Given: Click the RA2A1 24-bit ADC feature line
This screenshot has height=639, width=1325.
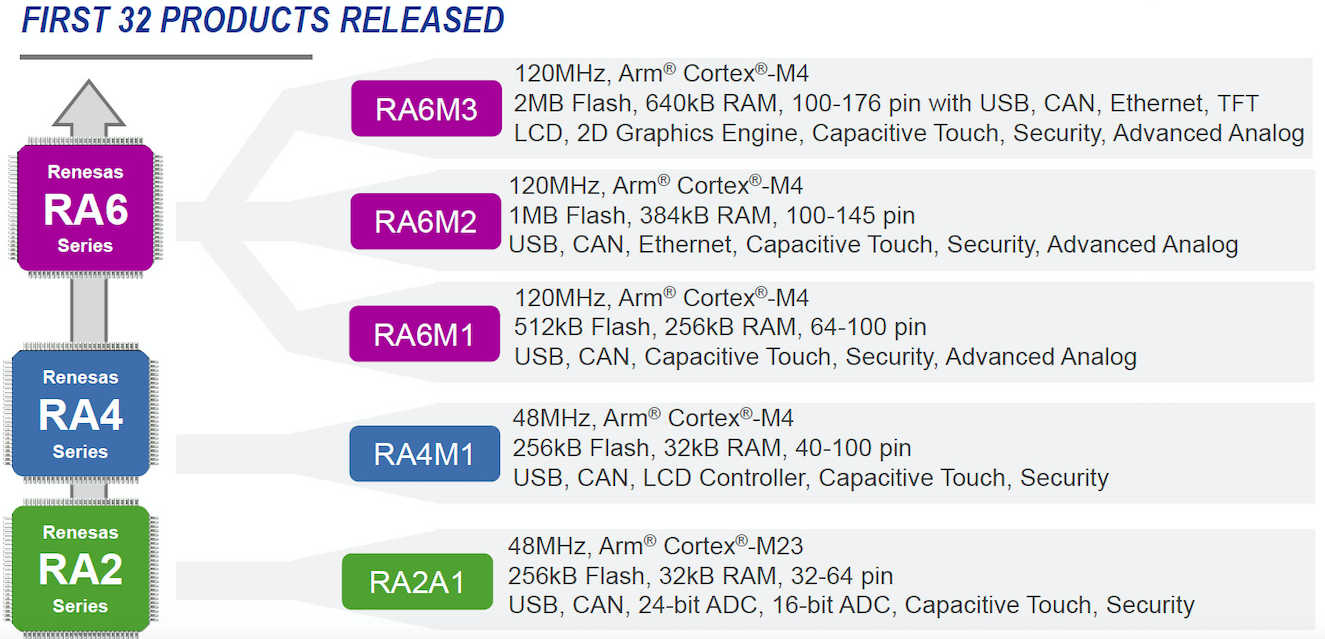Looking at the screenshot, I should [851, 605].
